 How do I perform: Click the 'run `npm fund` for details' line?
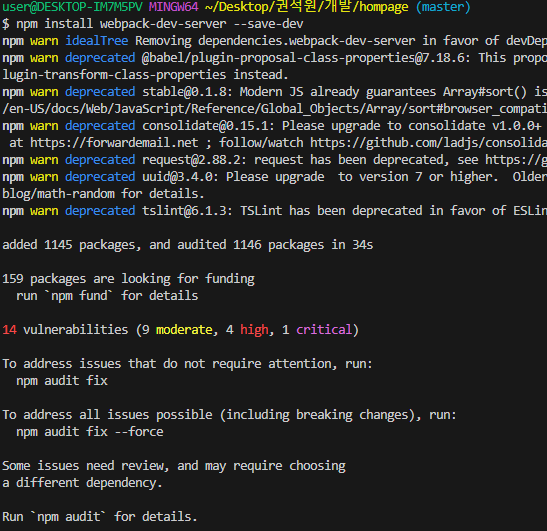click(x=107, y=296)
